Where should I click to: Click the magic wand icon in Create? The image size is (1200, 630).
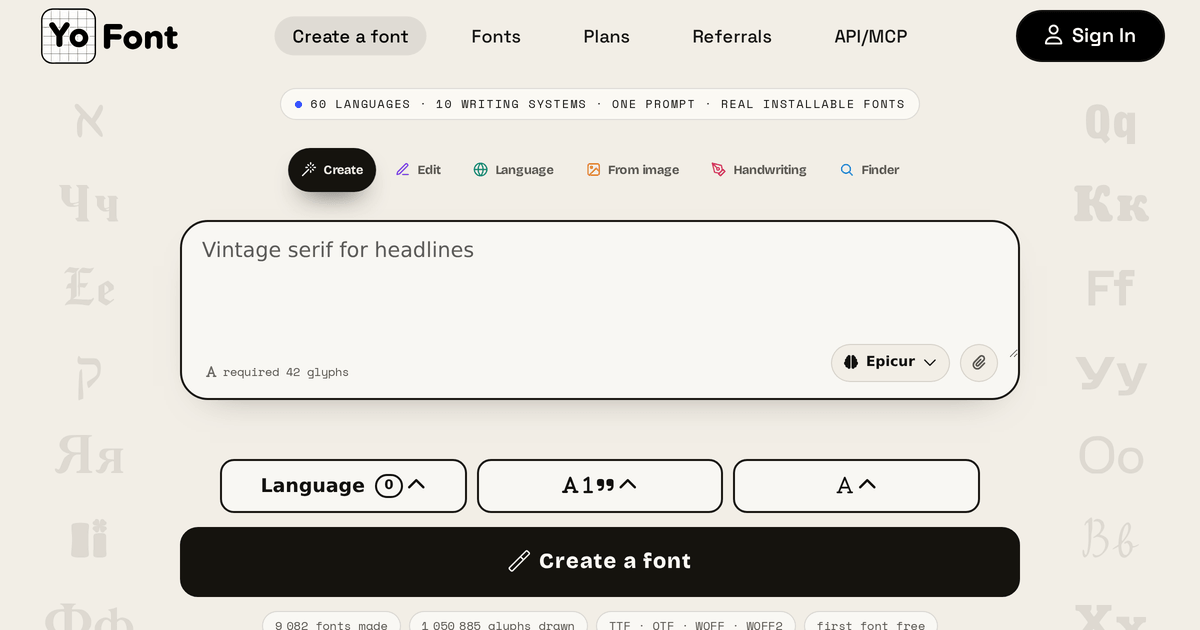pyautogui.click(x=309, y=170)
